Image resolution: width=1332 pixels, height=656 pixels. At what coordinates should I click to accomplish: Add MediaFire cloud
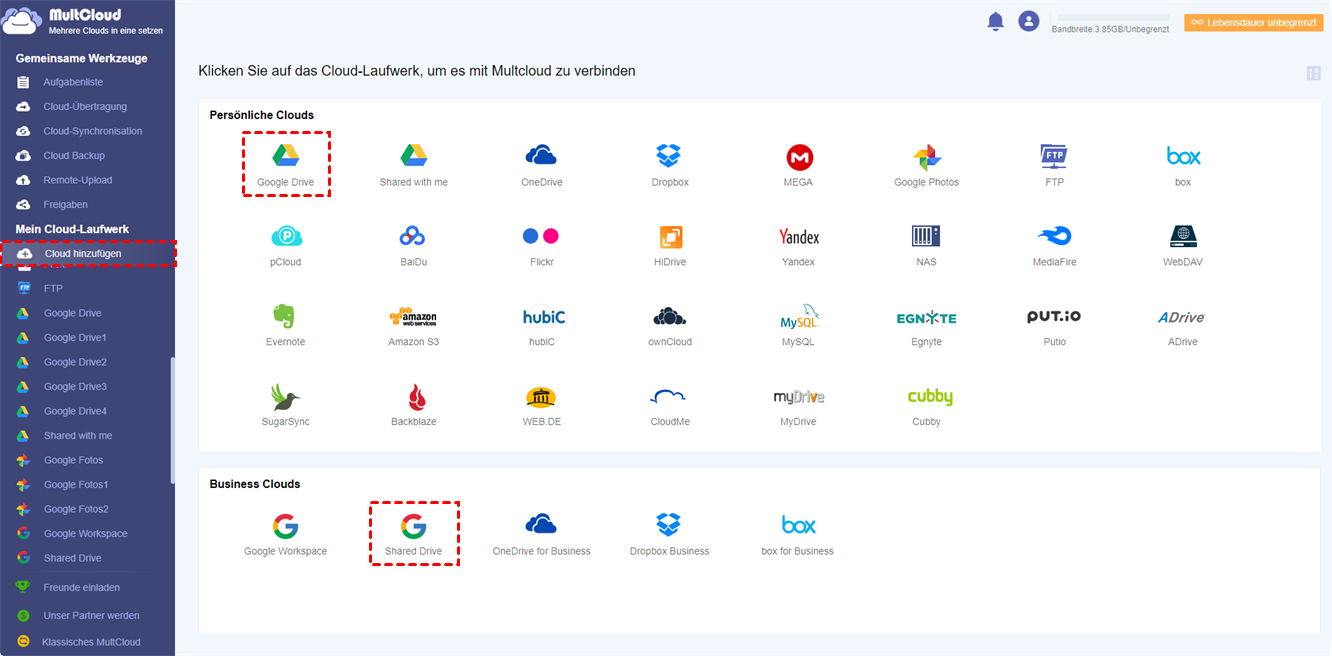pyautogui.click(x=1054, y=236)
